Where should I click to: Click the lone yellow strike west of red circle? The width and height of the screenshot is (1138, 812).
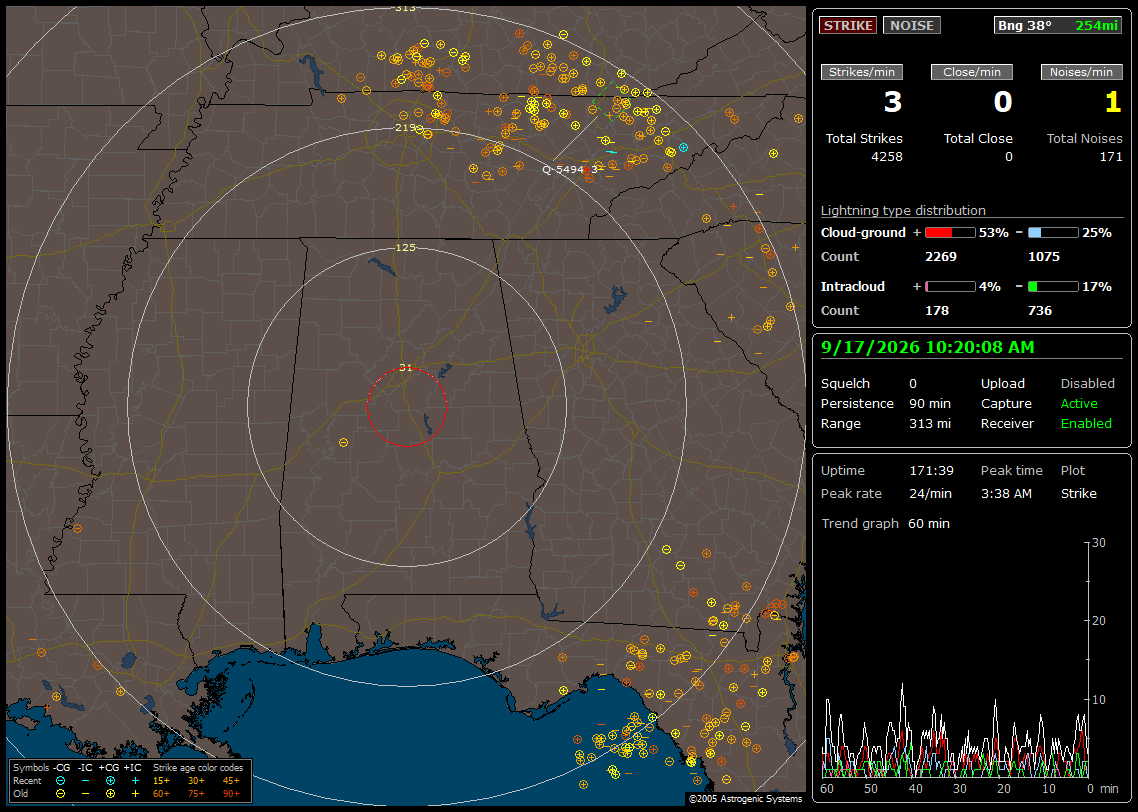click(x=343, y=443)
